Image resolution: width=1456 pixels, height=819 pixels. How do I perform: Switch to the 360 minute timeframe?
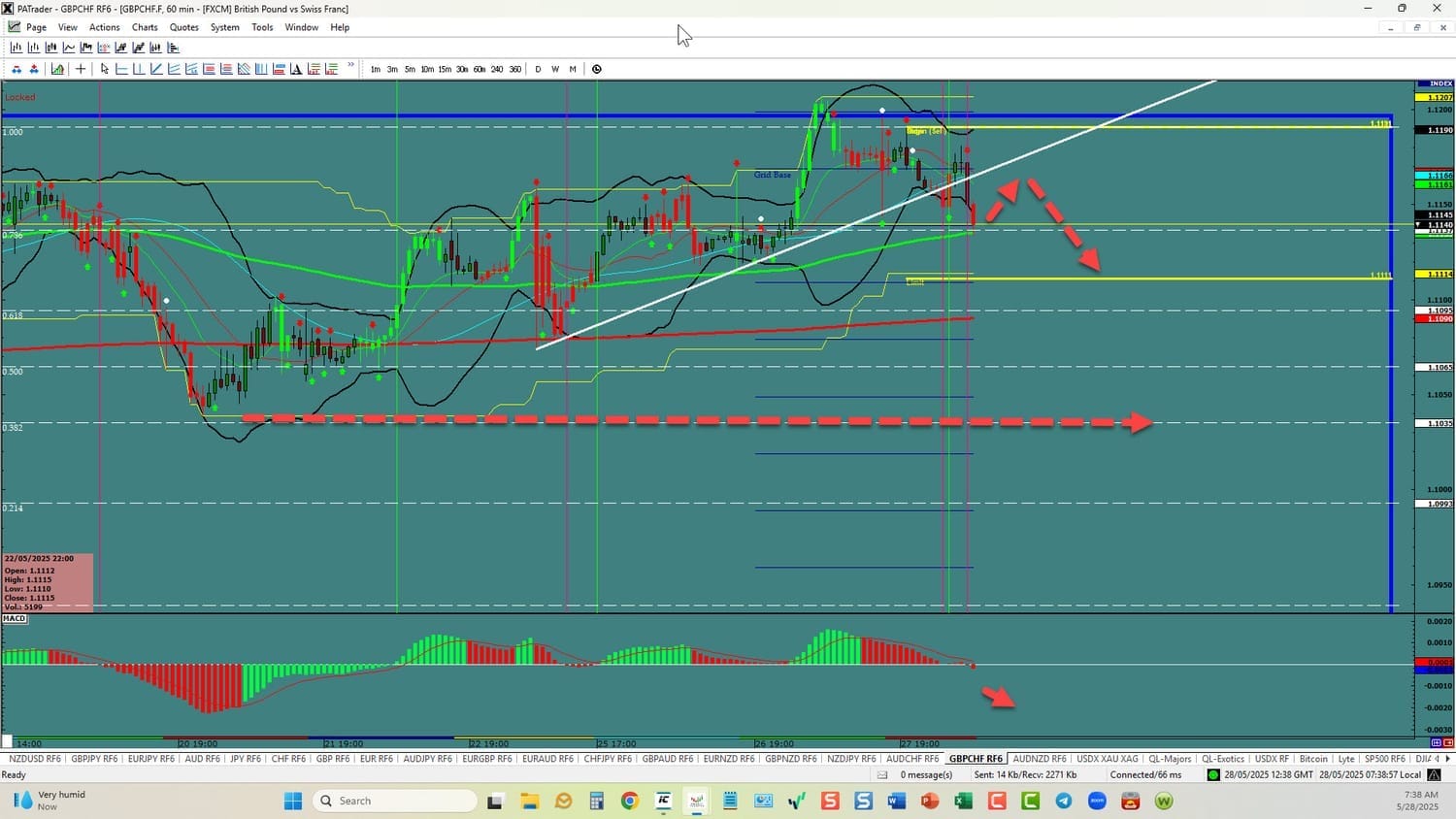tap(514, 69)
